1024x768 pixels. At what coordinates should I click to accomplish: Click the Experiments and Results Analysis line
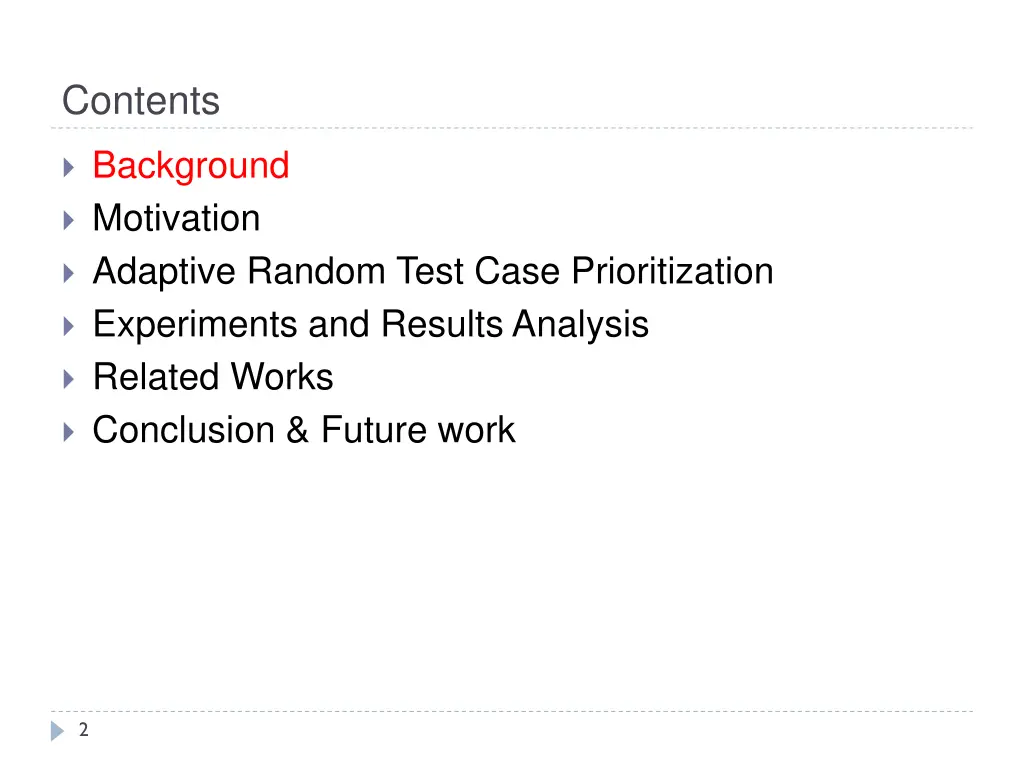pyautogui.click(x=371, y=325)
